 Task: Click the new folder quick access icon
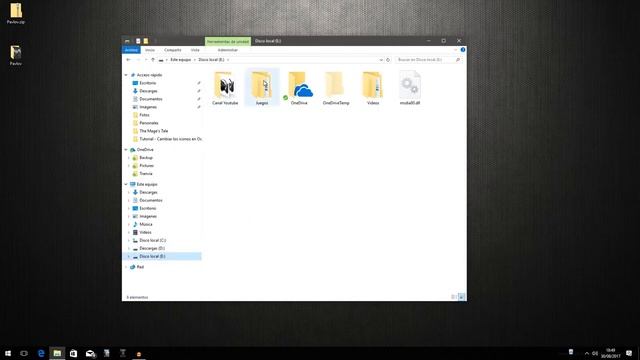(x=146, y=41)
